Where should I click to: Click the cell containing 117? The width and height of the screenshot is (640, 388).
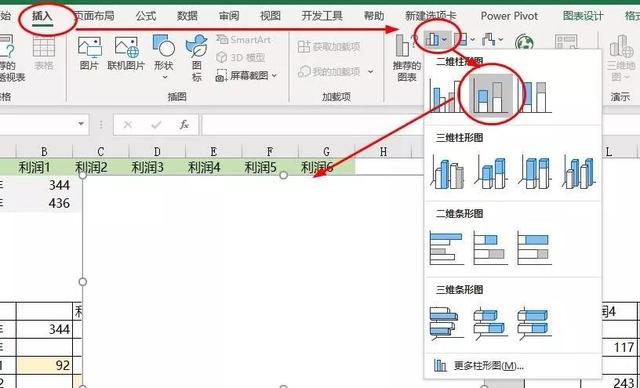tap(620, 347)
